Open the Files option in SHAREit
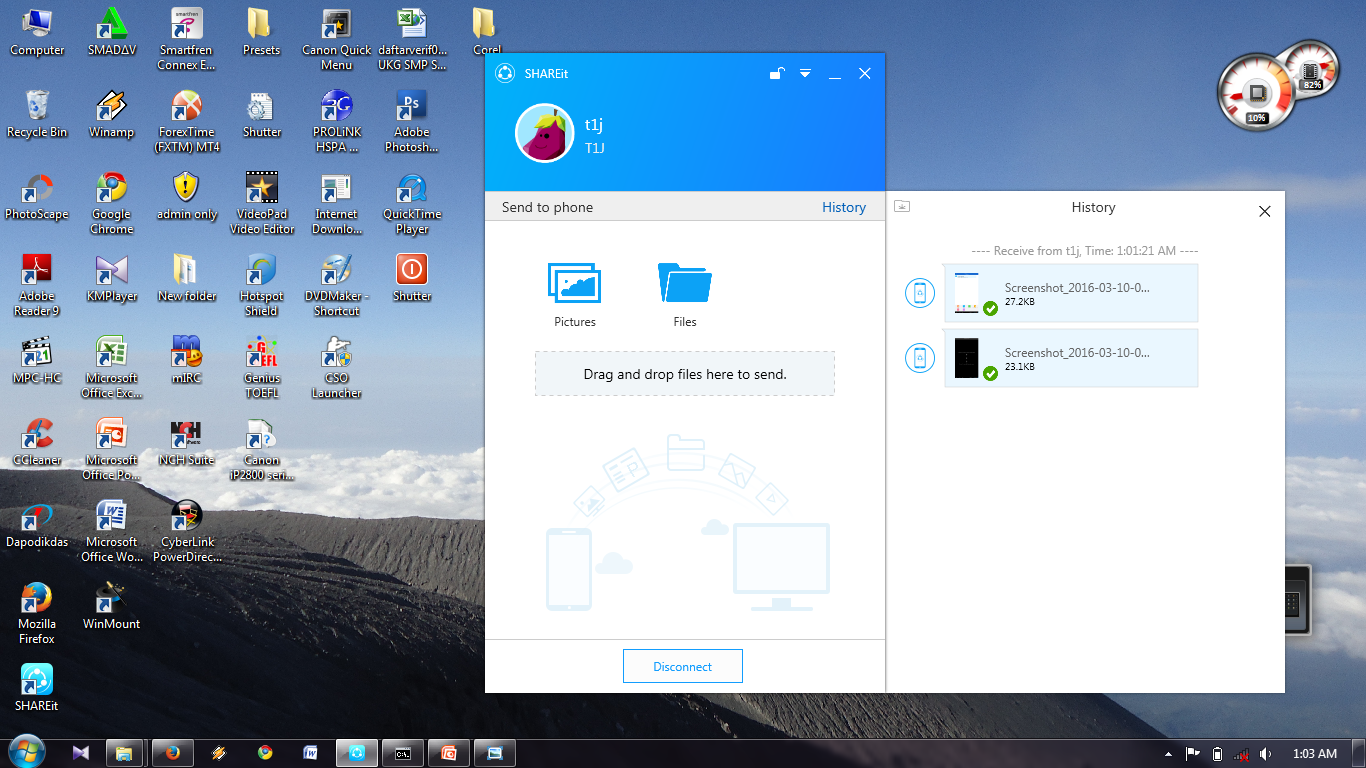This screenshot has width=1366, height=768. pyautogui.click(x=685, y=294)
